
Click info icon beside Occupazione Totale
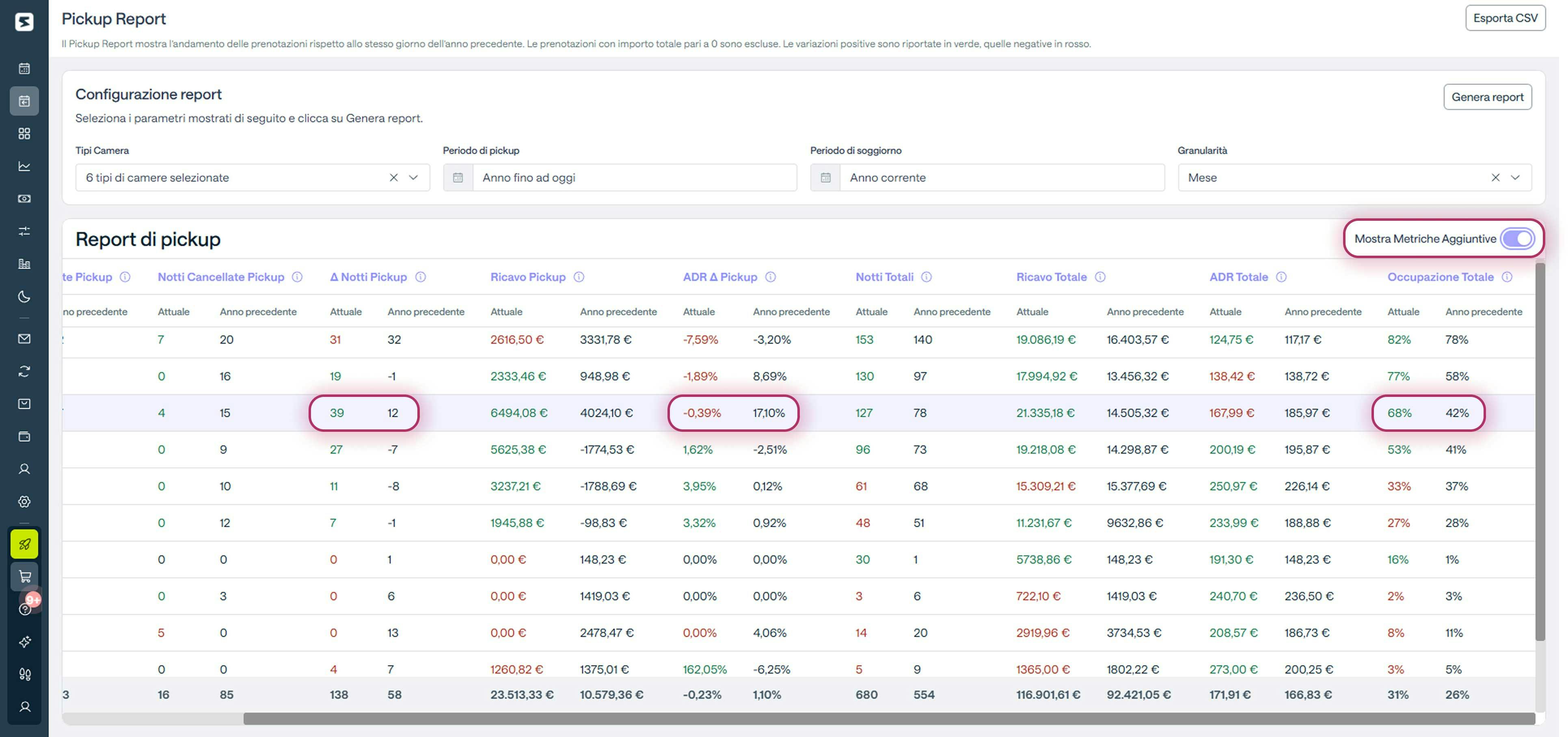pyautogui.click(x=1507, y=277)
